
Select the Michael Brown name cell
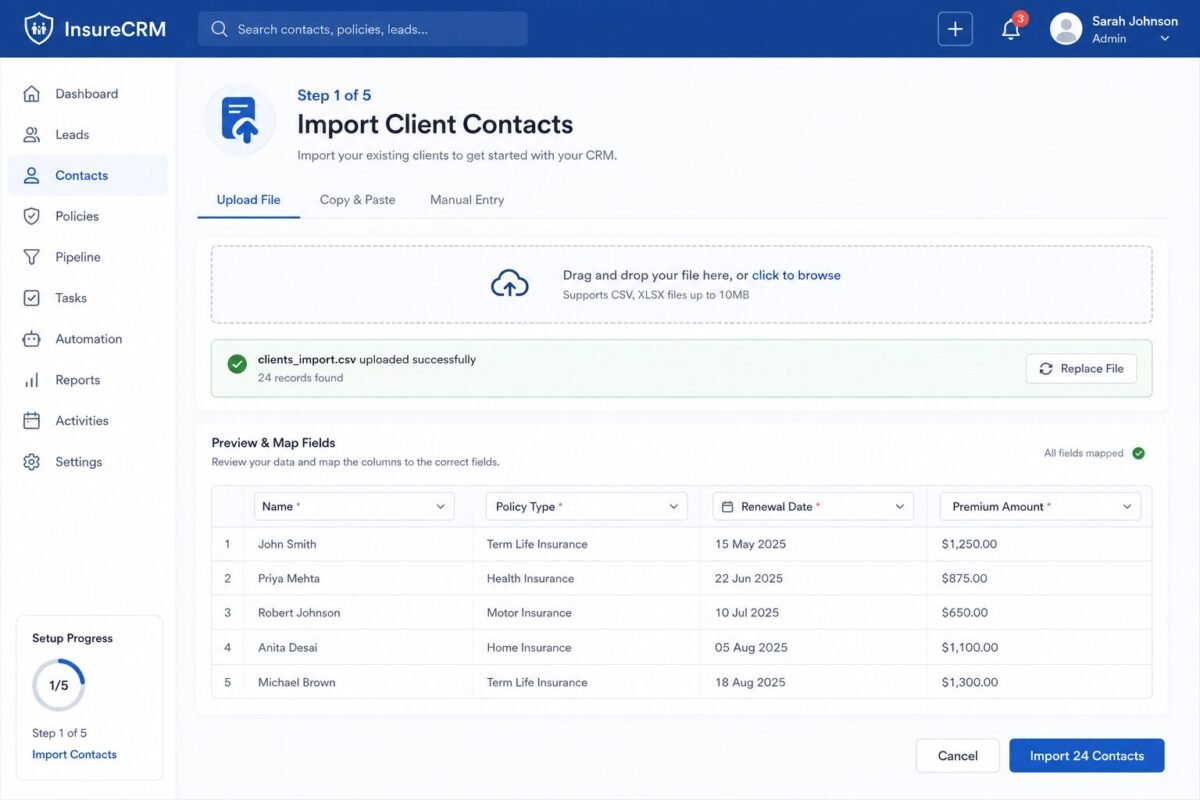[x=297, y=683]
